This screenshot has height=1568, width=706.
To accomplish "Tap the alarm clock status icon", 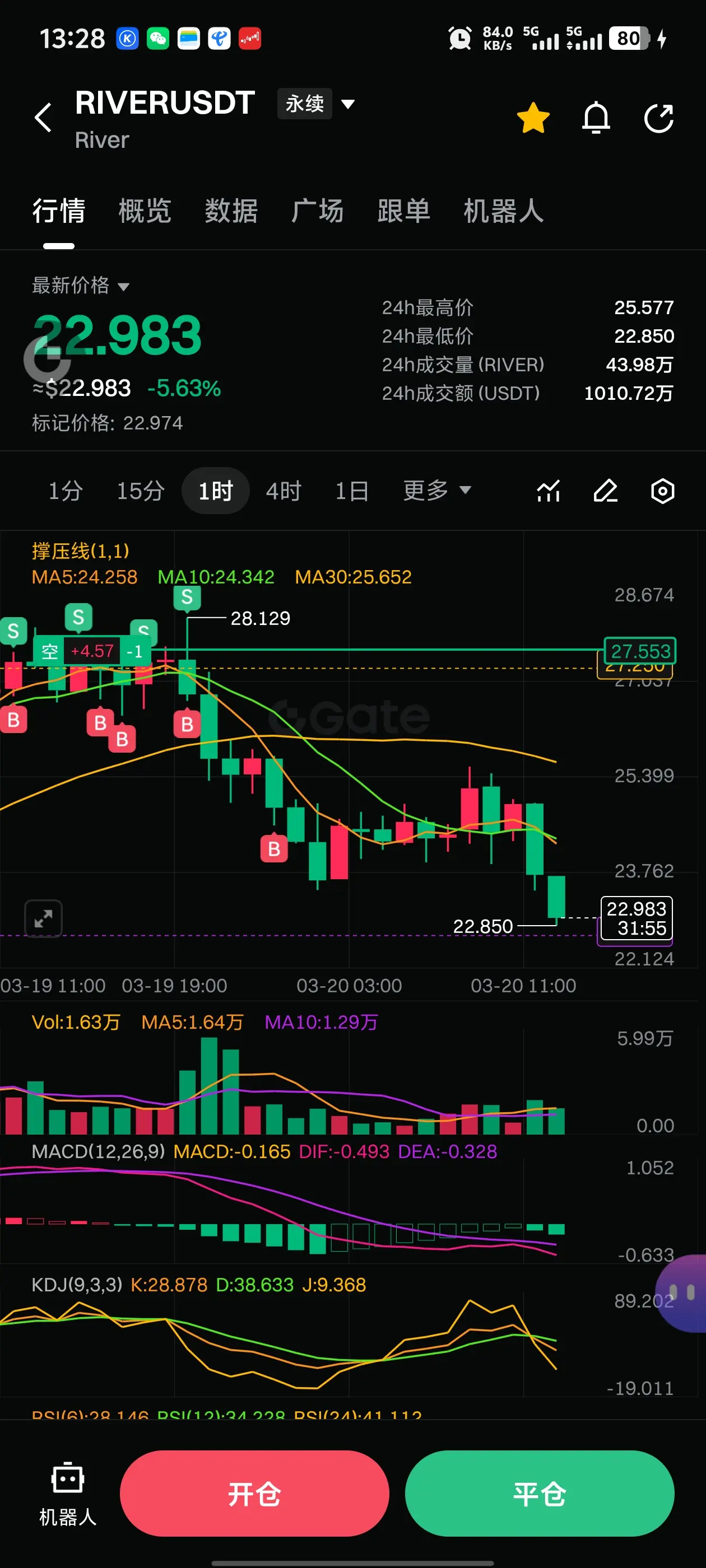I will pyautogui.click(x=460, y=38).
